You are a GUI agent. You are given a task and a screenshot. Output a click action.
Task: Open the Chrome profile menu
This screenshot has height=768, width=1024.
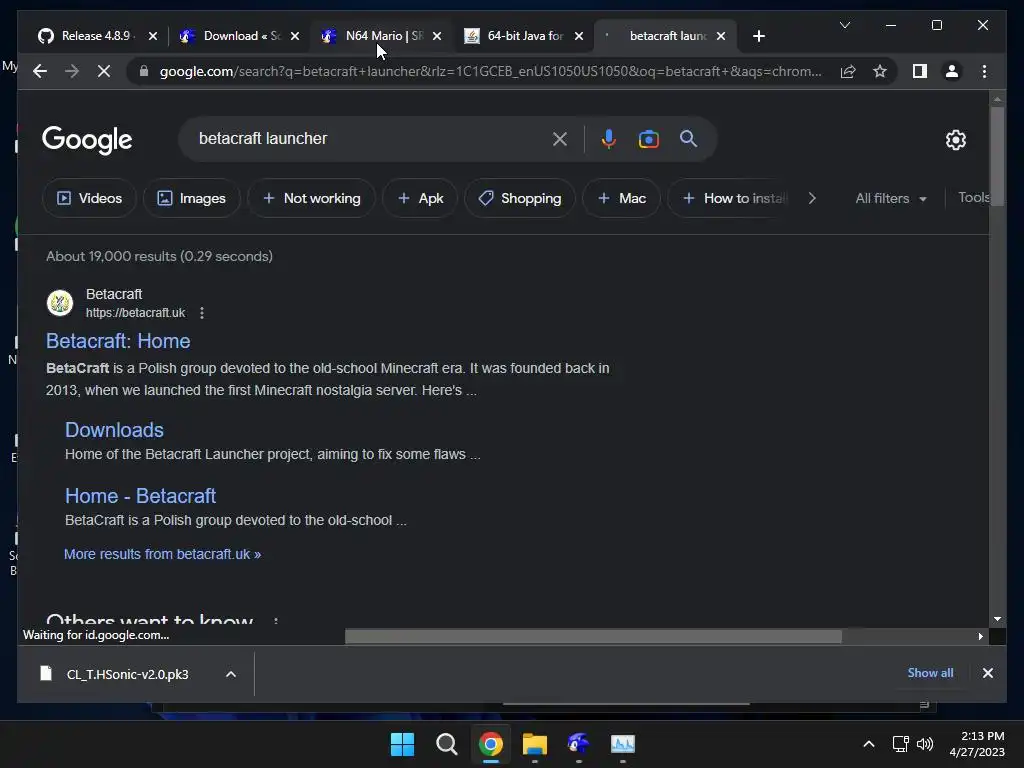(x=952, y=71)
